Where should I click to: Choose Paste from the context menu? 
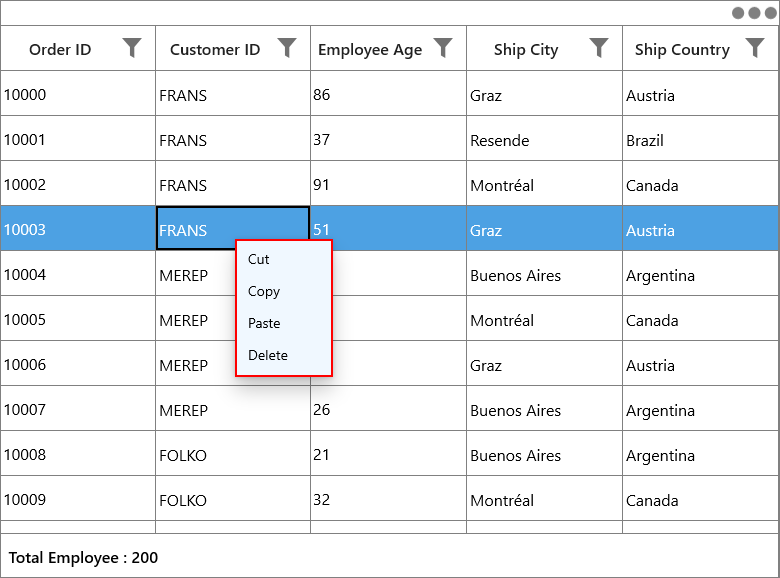(x=284, y=323)
